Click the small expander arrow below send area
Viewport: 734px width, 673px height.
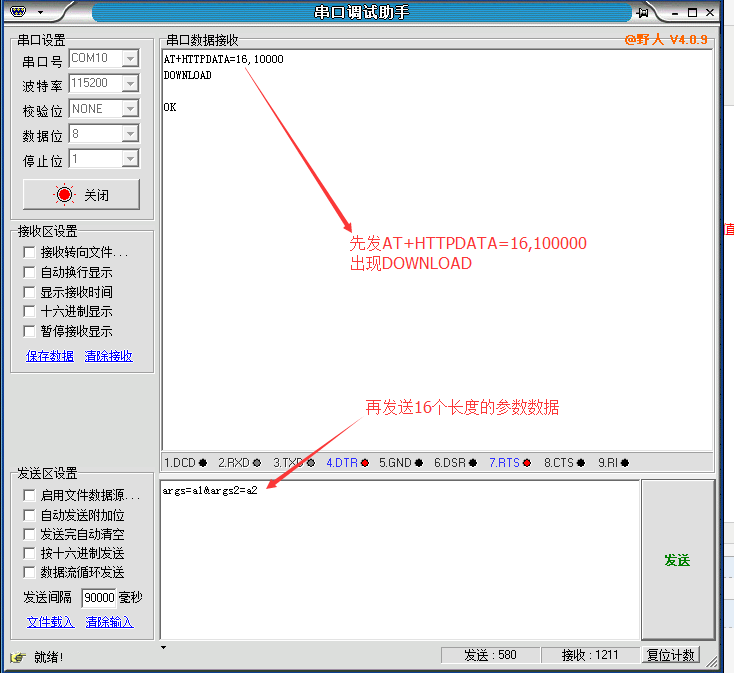(x=163, y=647)
